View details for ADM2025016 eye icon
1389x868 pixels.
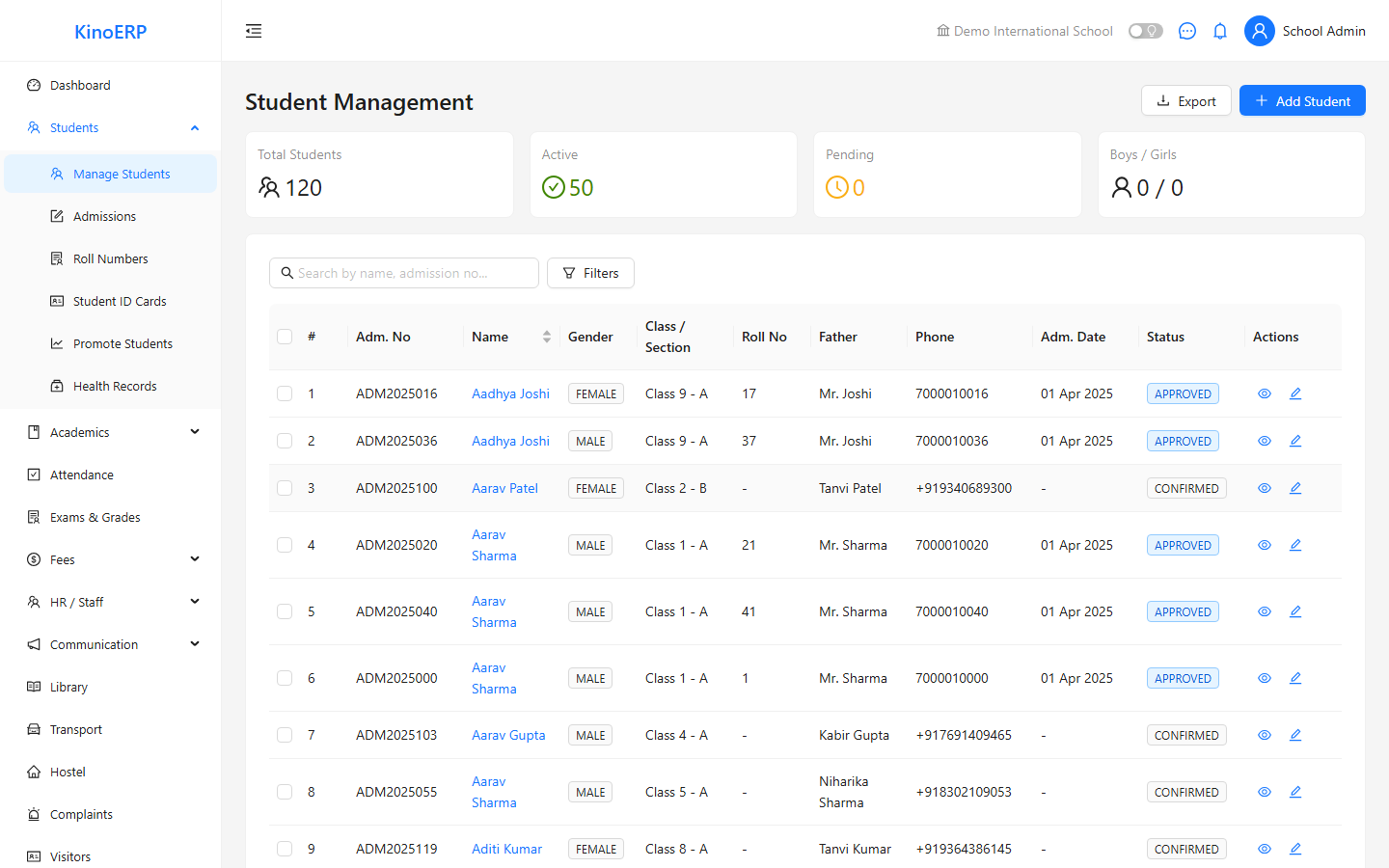click(x=1265, y=393)
